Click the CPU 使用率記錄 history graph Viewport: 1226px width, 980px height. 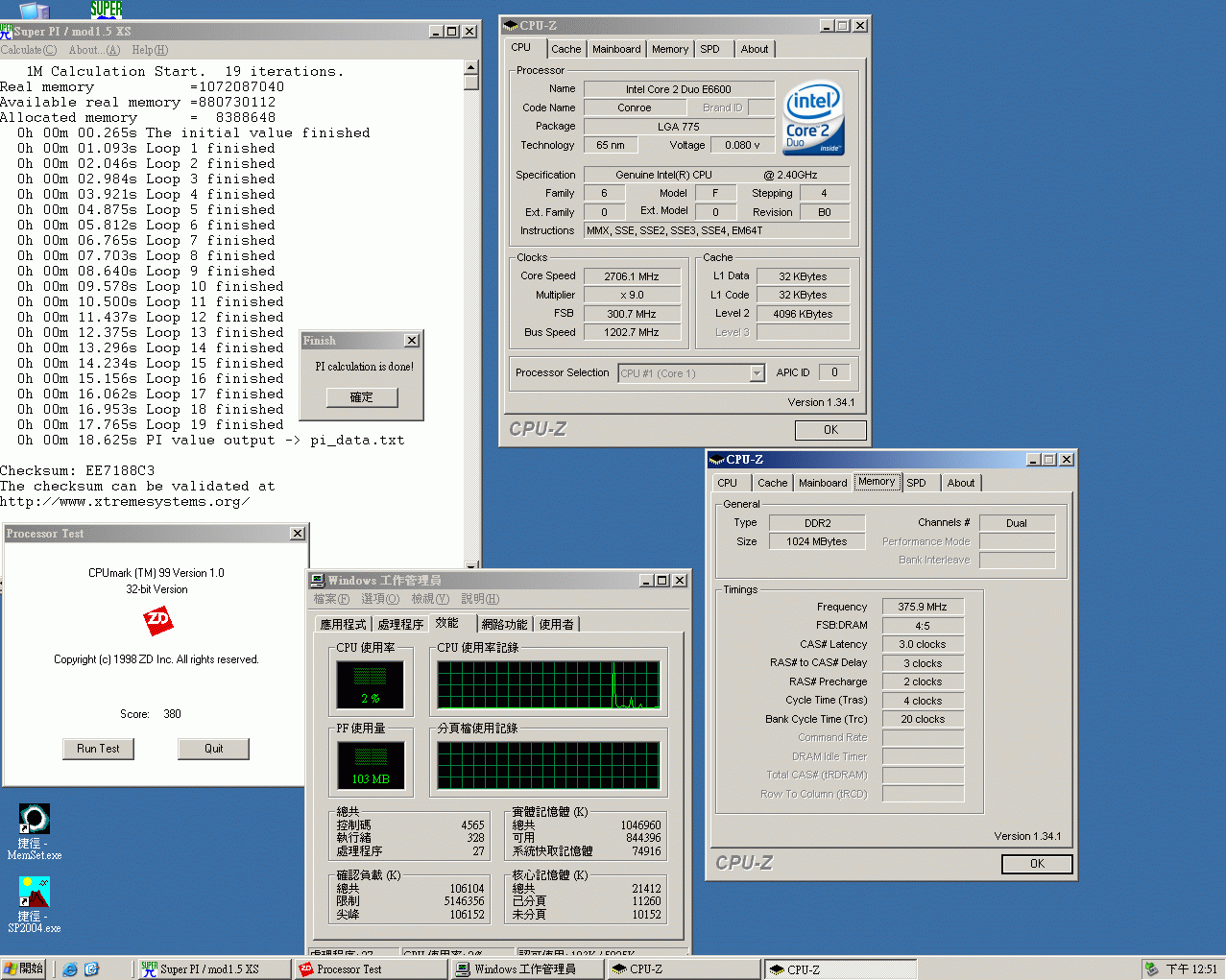tap(548, 685)
